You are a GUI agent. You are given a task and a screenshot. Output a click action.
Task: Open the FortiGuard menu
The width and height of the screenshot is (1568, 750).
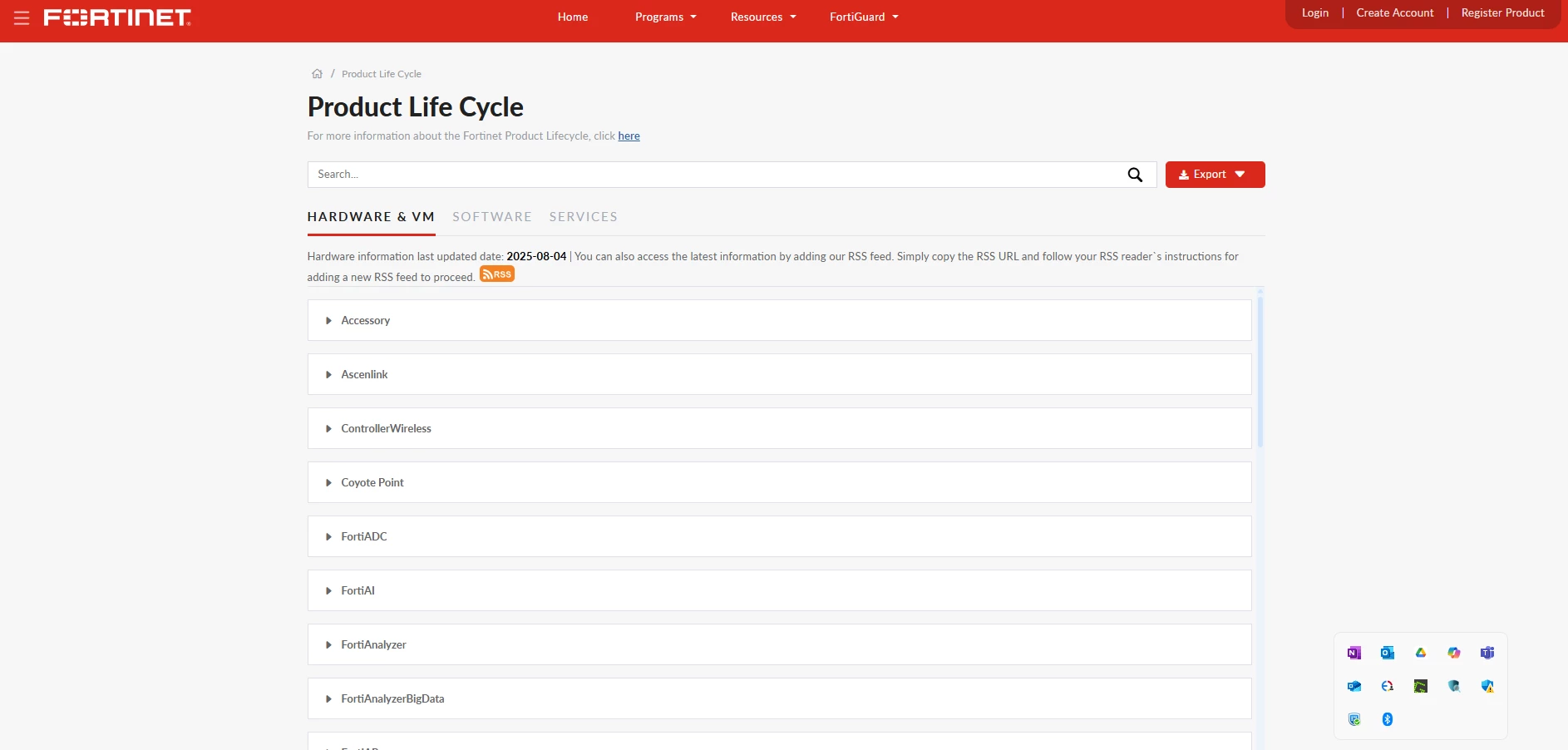(x=864, y=17)
